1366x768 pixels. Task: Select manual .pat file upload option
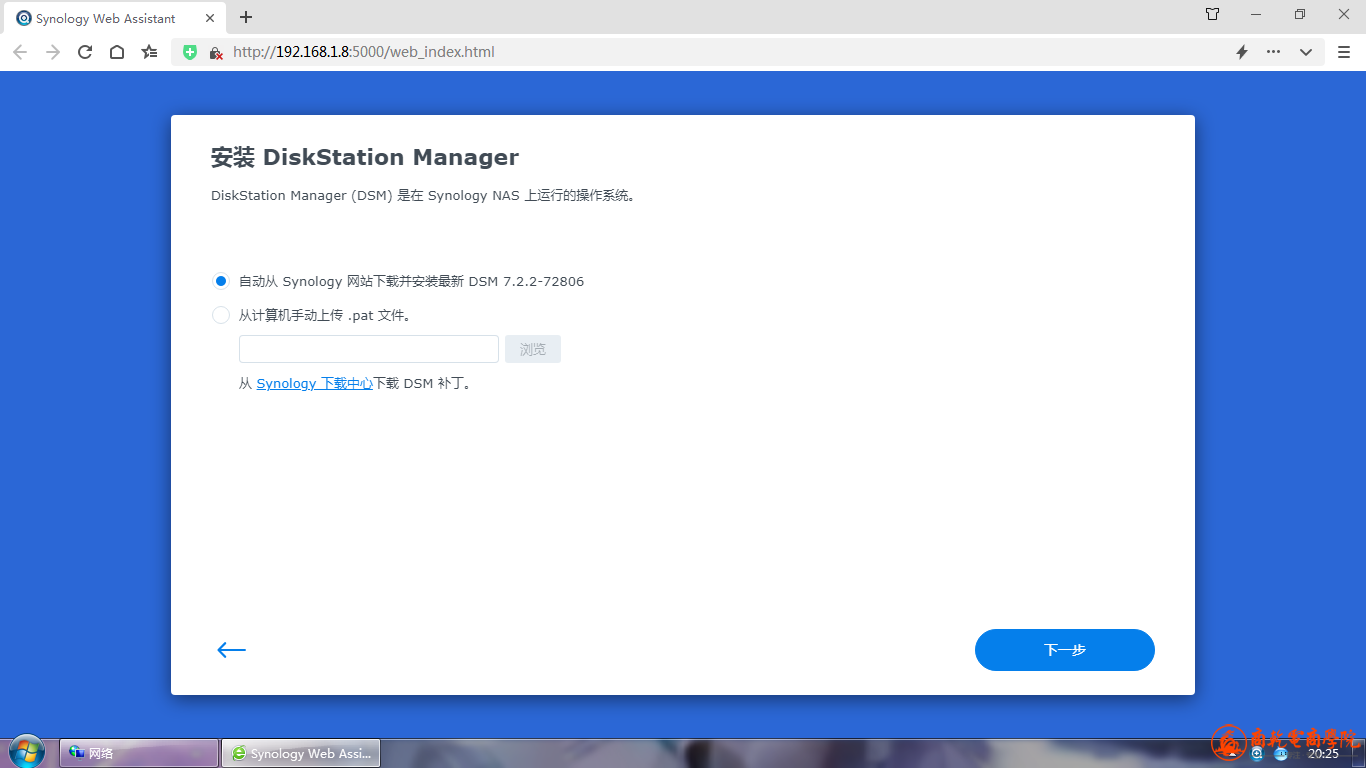click(221, 315)
